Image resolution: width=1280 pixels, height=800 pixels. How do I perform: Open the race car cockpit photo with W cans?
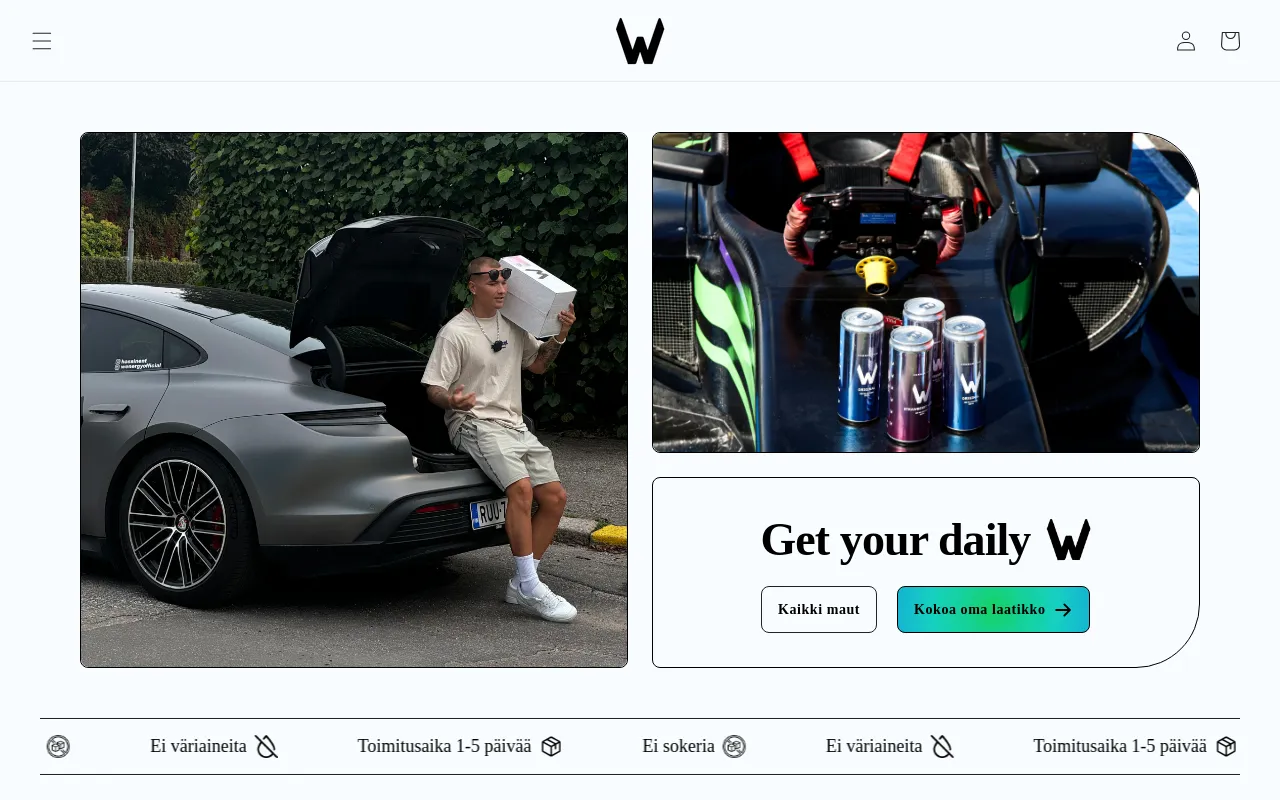click(x=926, y=292)
